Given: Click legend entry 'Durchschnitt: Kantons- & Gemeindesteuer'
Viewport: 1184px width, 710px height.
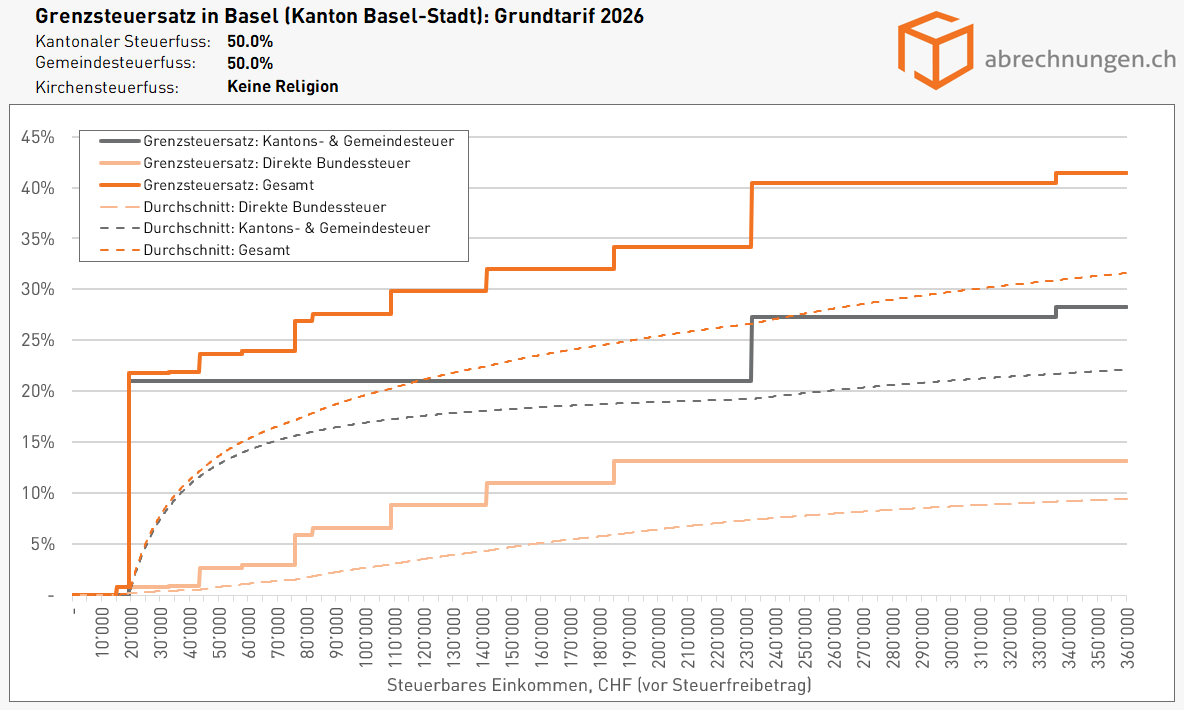Looking at the screenshot, I should (287, 228).
